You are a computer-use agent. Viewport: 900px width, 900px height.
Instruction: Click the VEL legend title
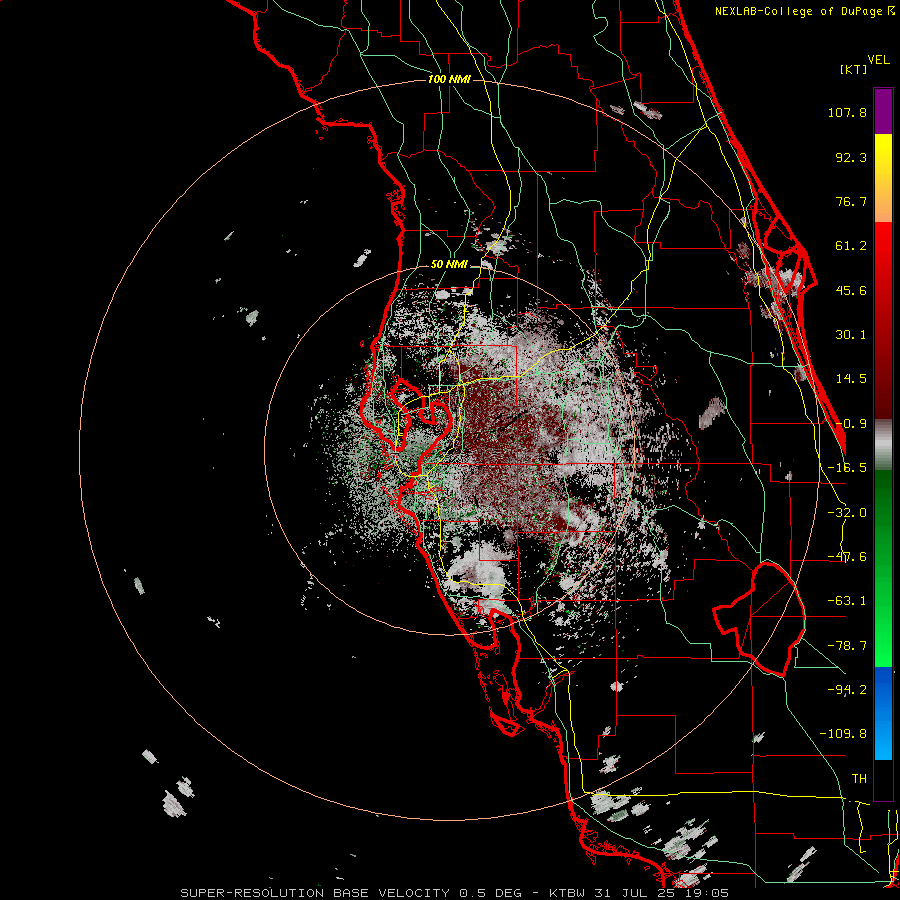tap(878, 60)
